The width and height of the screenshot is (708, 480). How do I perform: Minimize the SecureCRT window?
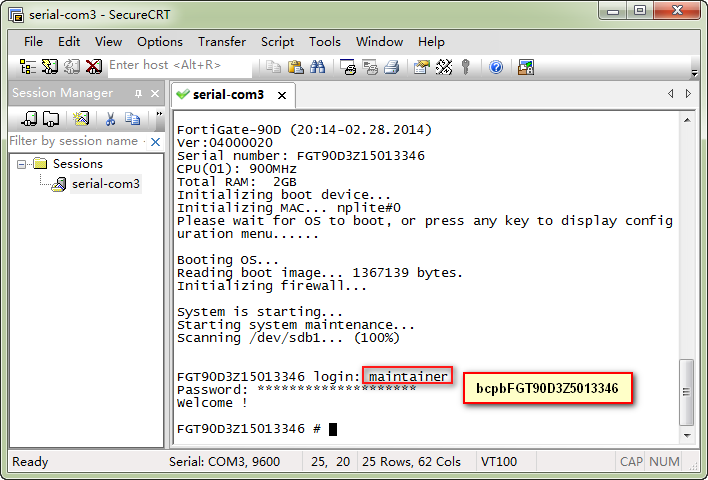click(613, 11)
